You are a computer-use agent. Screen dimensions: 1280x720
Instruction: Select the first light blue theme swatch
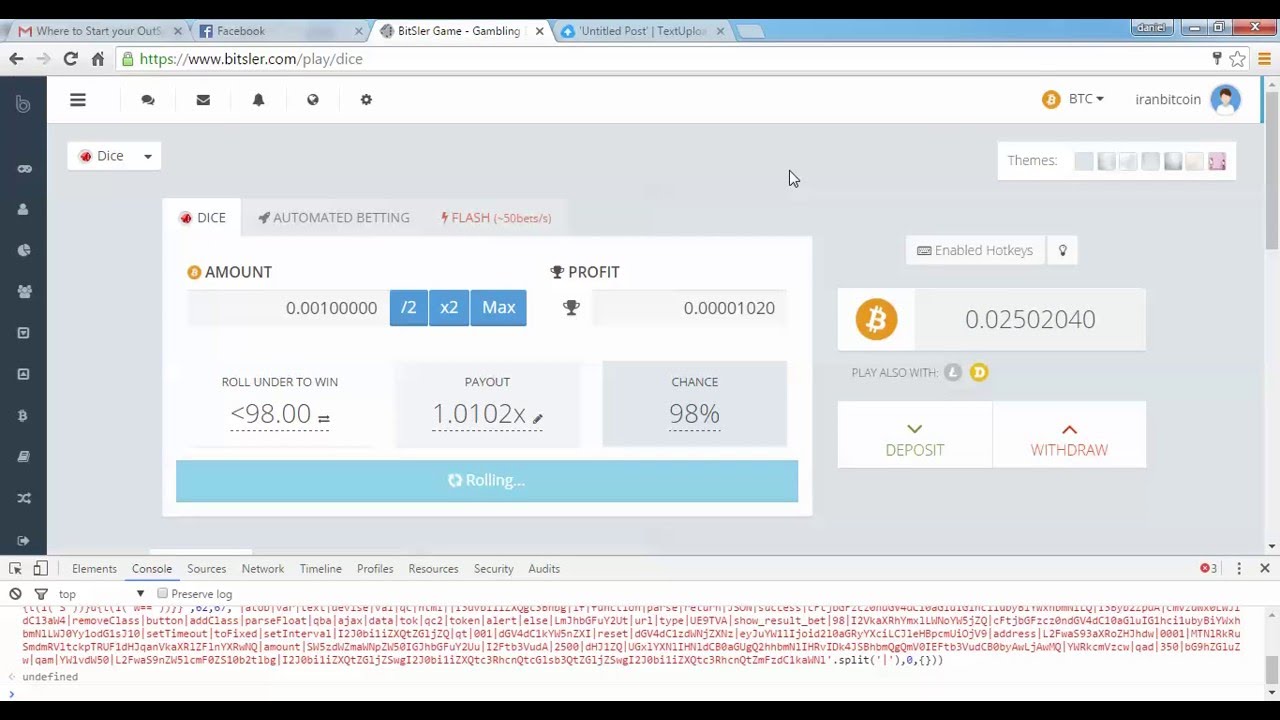[x=1084, y=162]
